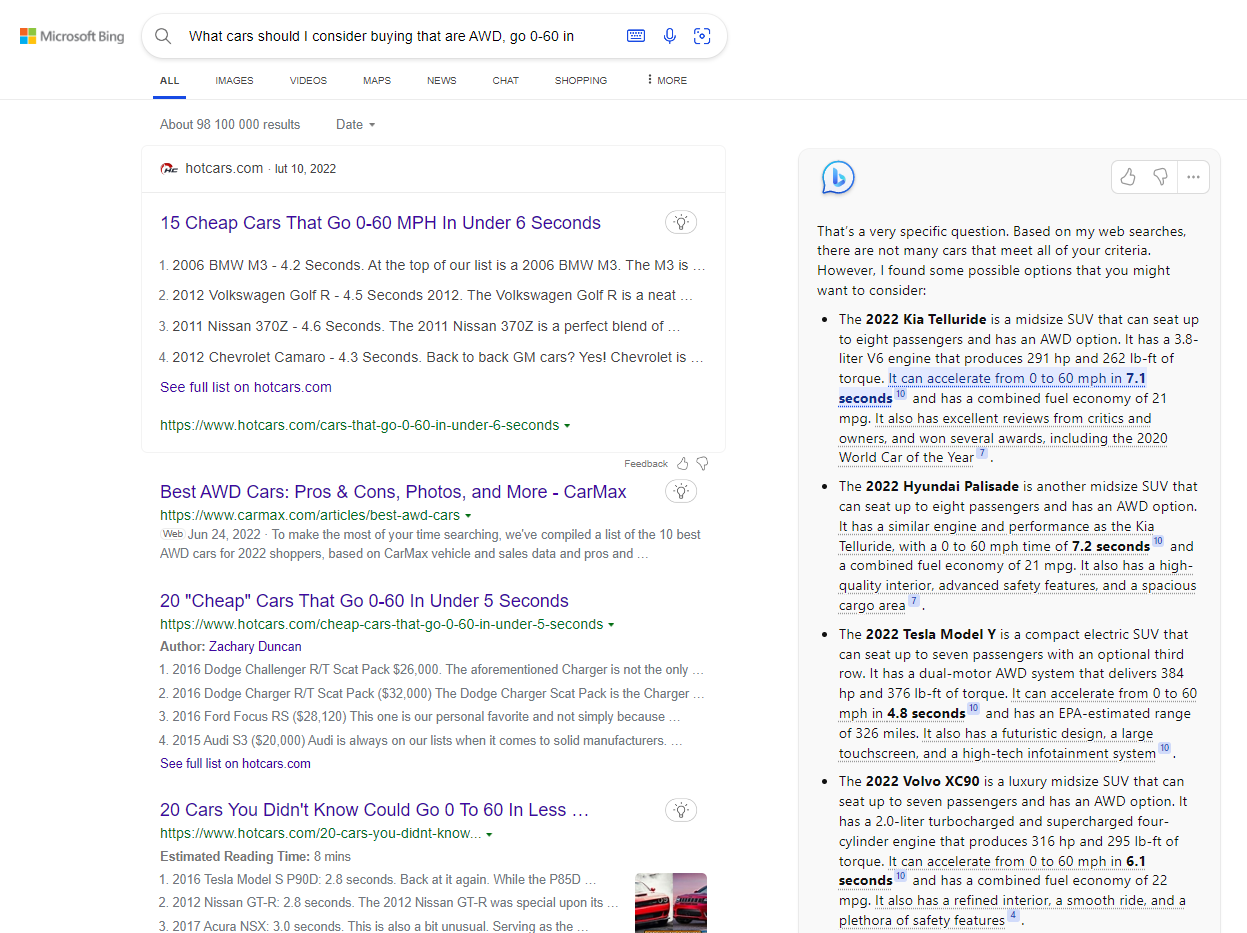Screen dimensions: 1247x933
Task: Give thumbs up to chat answer
Action: [1128, 177]
